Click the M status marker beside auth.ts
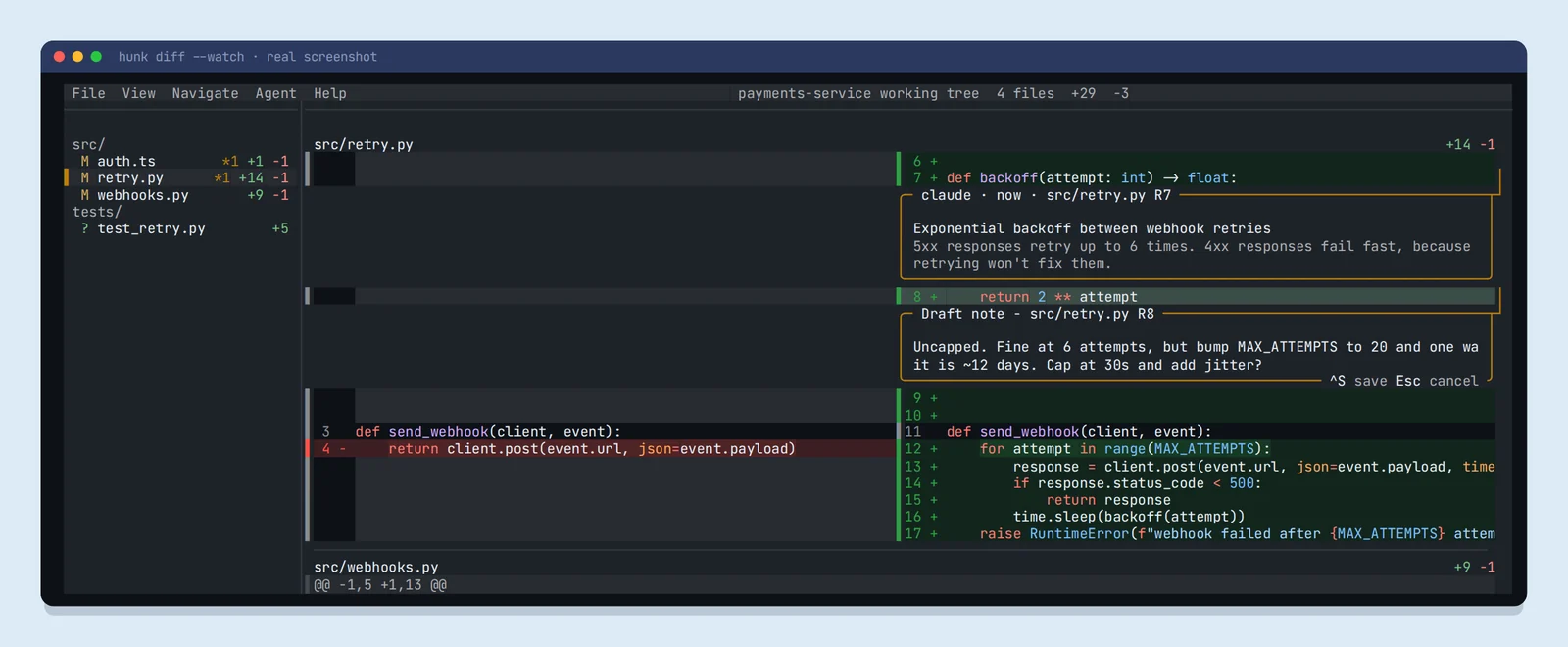Viewport: 1568px width, 647px height. tap(84, 161)
